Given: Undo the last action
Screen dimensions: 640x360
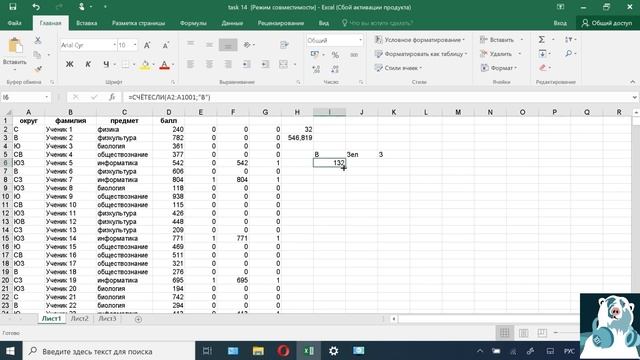Looking at the screenshot, I should 36,7.
